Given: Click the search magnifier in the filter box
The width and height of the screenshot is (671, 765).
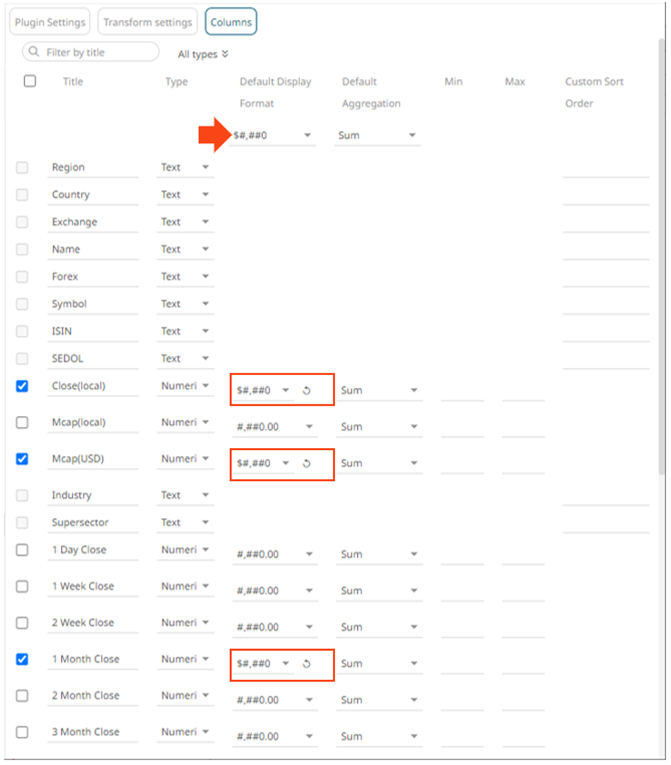Looking at the screenshot, I should click(x=34, y=52).
